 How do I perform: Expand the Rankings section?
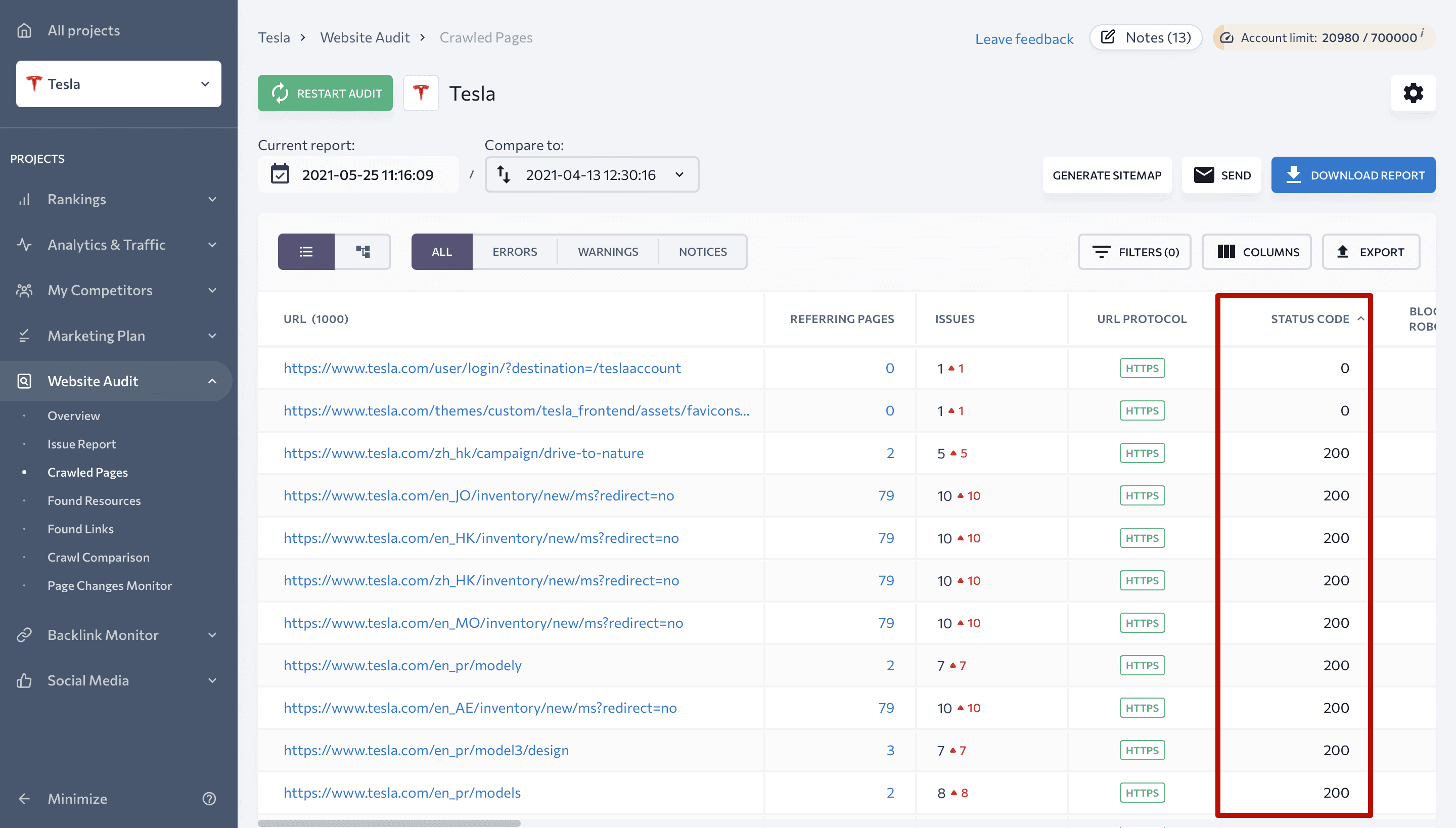(x=212, y=199)
